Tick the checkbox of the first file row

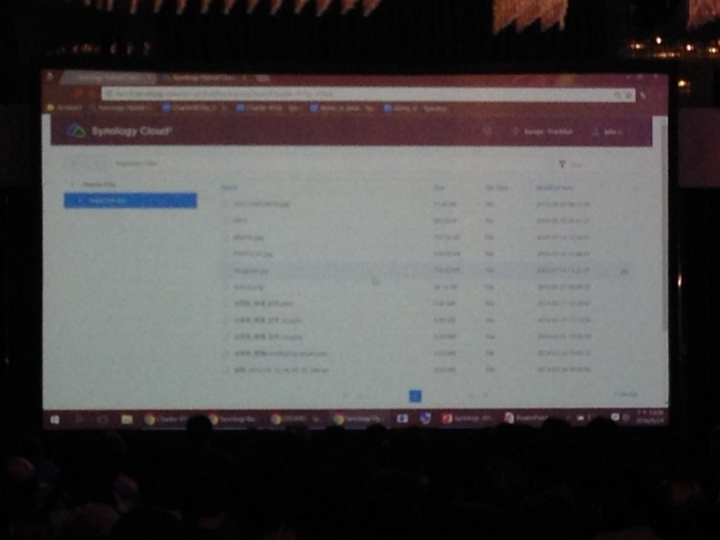(x=225, y=204)
